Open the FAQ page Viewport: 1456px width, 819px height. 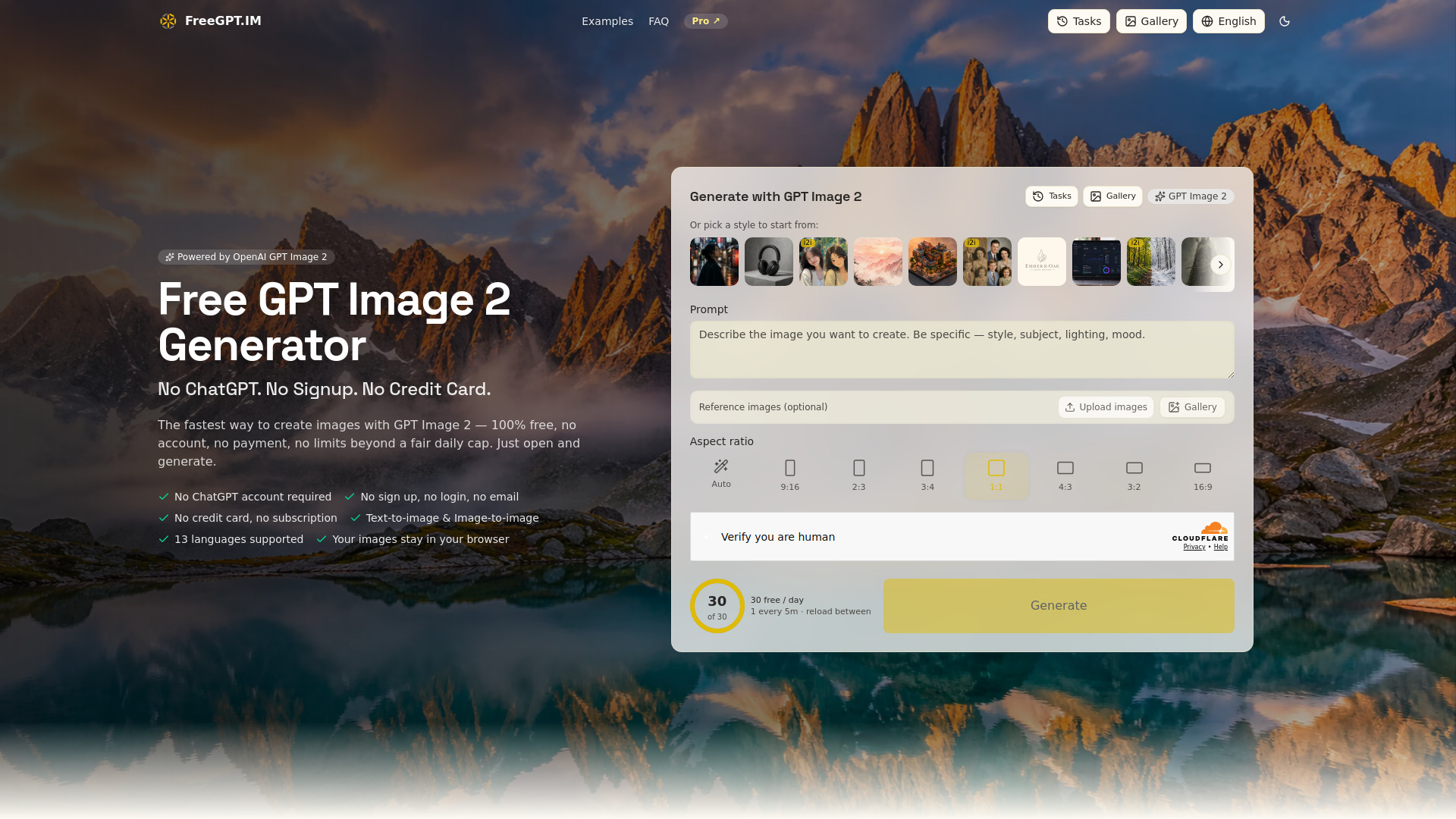pos(658,21)
